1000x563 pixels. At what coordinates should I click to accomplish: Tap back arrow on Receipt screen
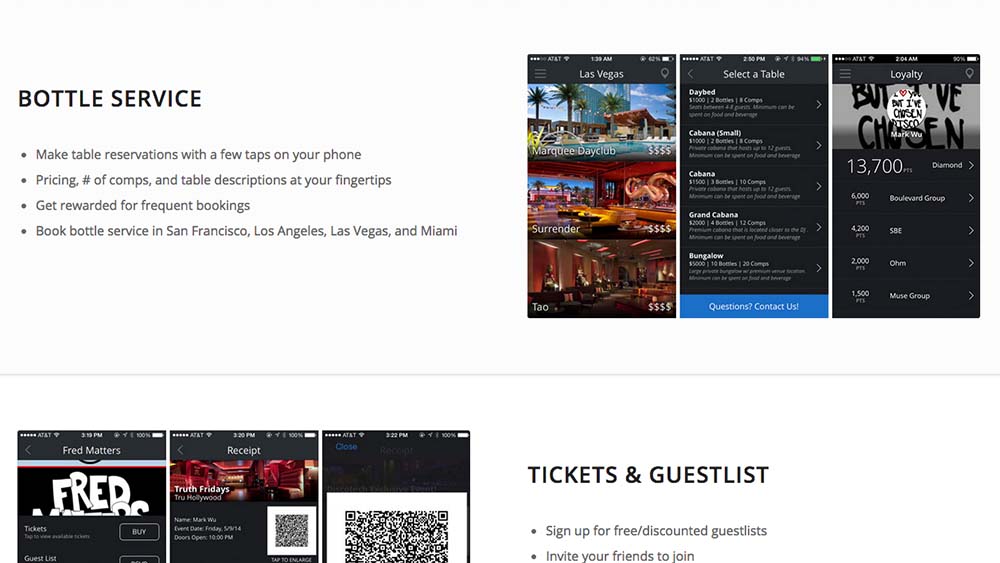pyautogui.click(x=180, y=450)
